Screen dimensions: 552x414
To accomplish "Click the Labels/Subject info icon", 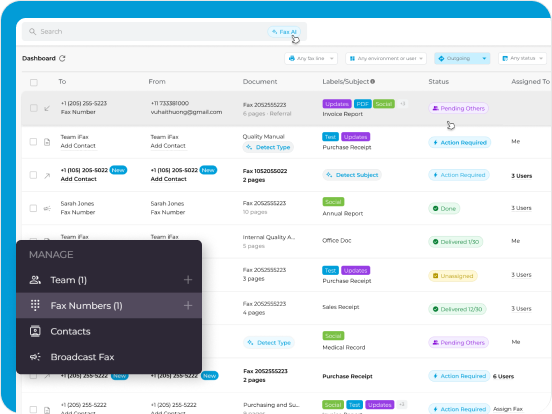I will point(372,82).
